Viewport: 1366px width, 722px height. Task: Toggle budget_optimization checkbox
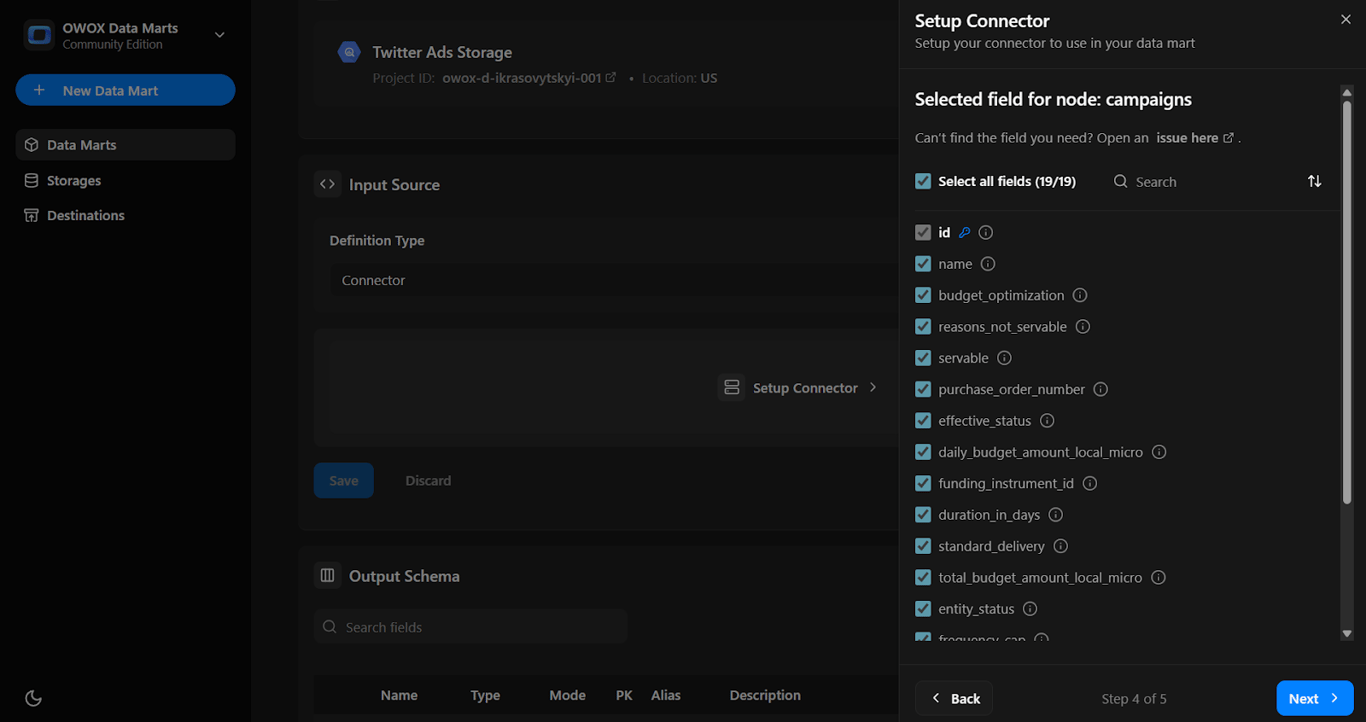tap(923, 295)
